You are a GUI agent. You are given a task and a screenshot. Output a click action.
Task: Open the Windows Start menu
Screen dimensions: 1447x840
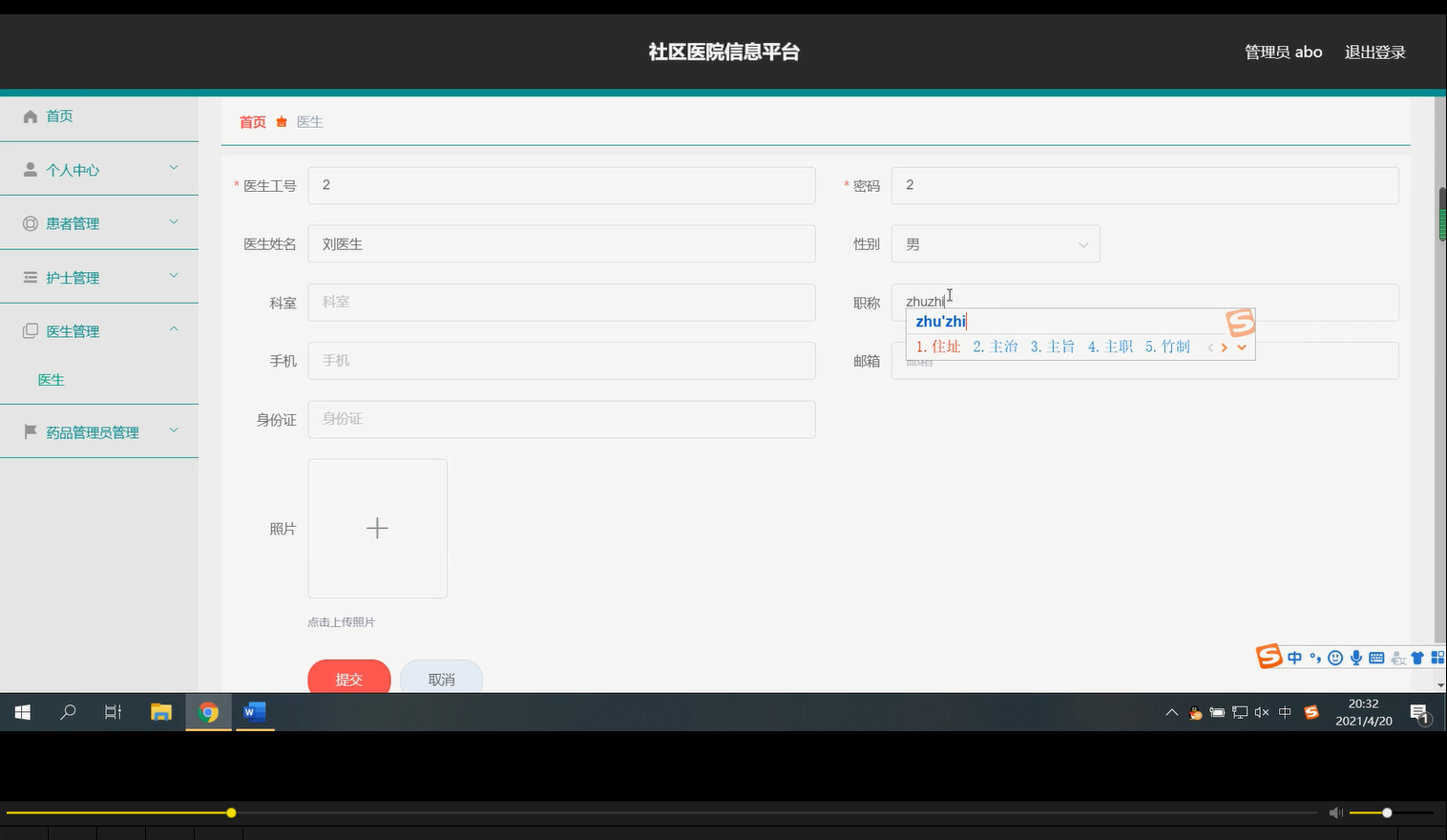(23, 712)
